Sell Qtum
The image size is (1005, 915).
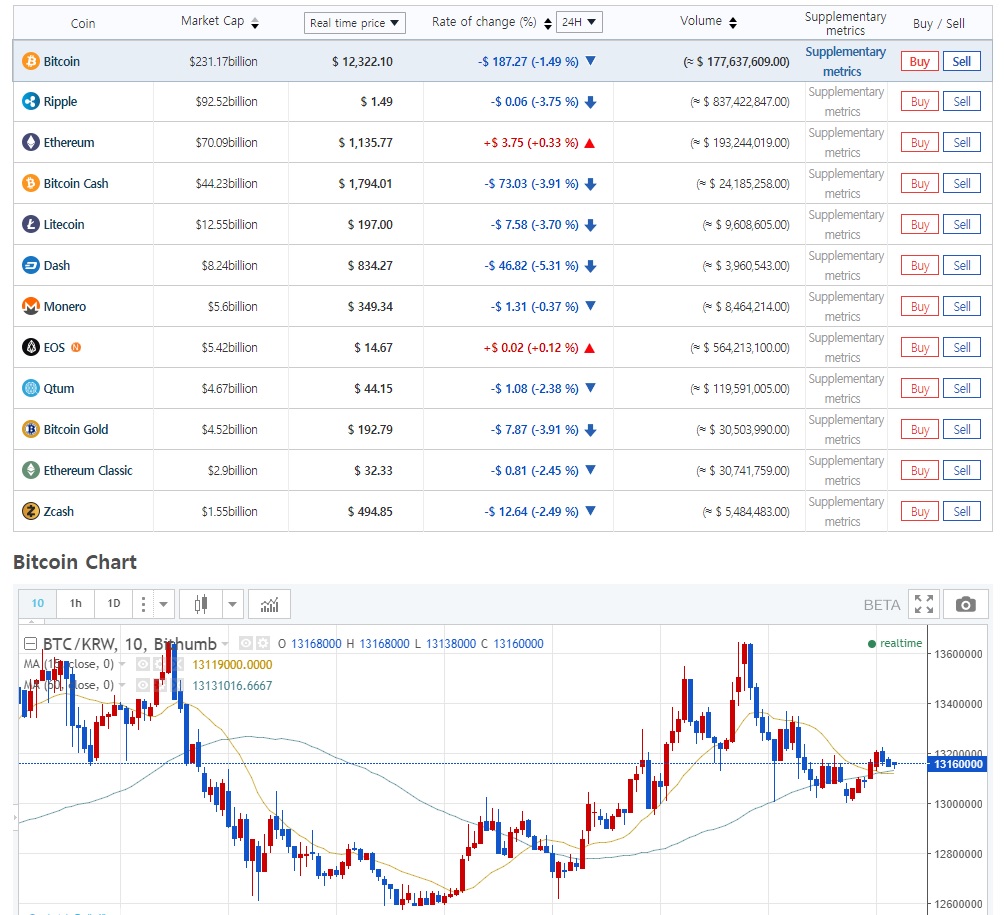coord(961,388)
